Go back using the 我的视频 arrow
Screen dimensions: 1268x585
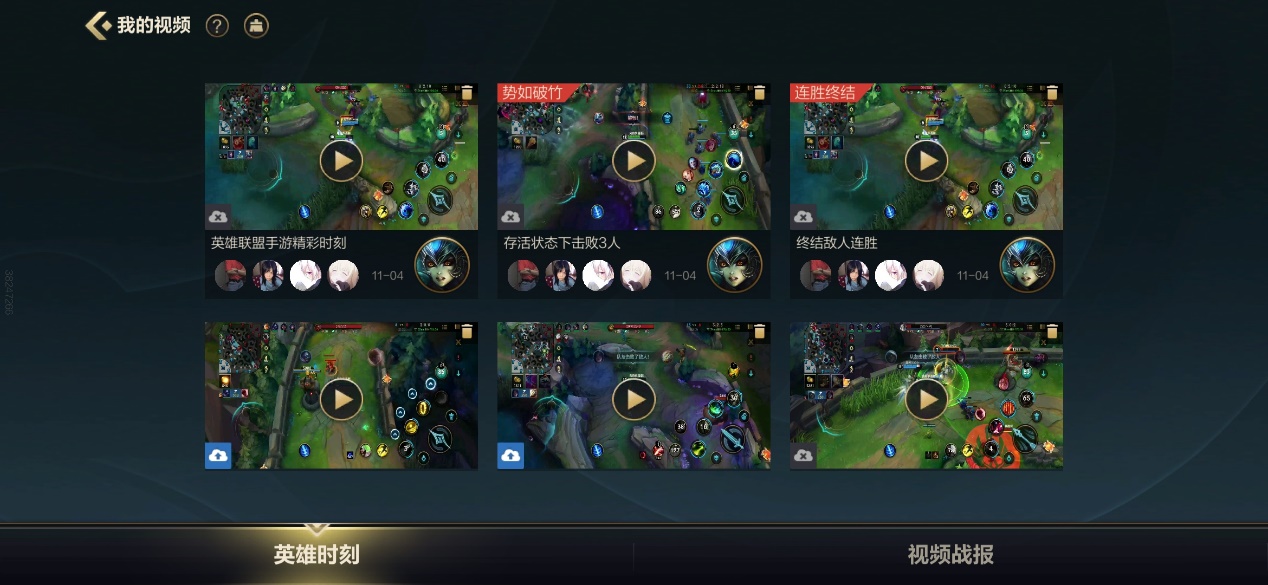(98, 25)
